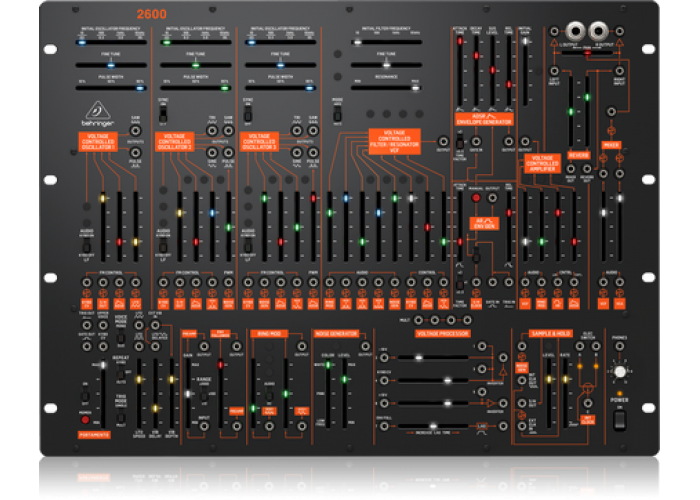Click the VCF resonance slider handle
This screenshot has height=500, width=700.
(416, 88)
